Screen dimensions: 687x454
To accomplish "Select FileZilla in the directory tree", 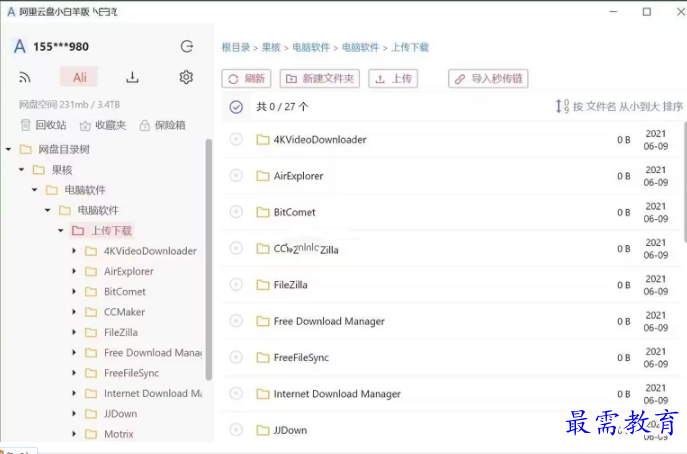I will coord(121,332).
